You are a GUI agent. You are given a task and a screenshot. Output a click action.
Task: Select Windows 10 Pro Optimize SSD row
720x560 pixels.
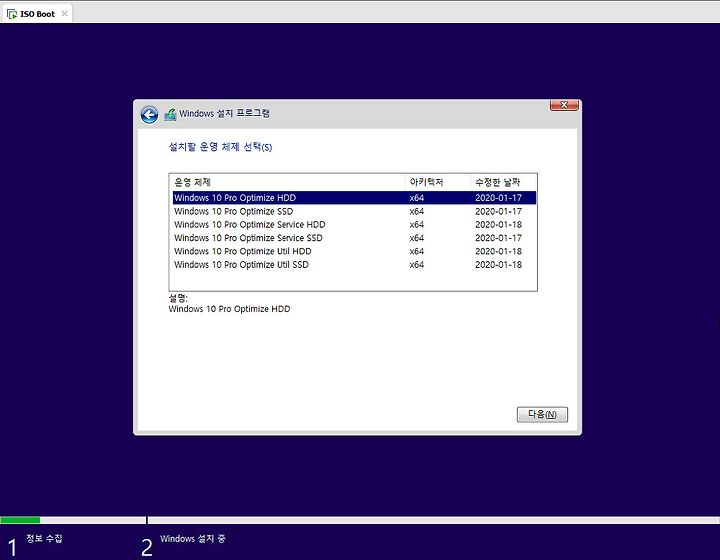354,211
